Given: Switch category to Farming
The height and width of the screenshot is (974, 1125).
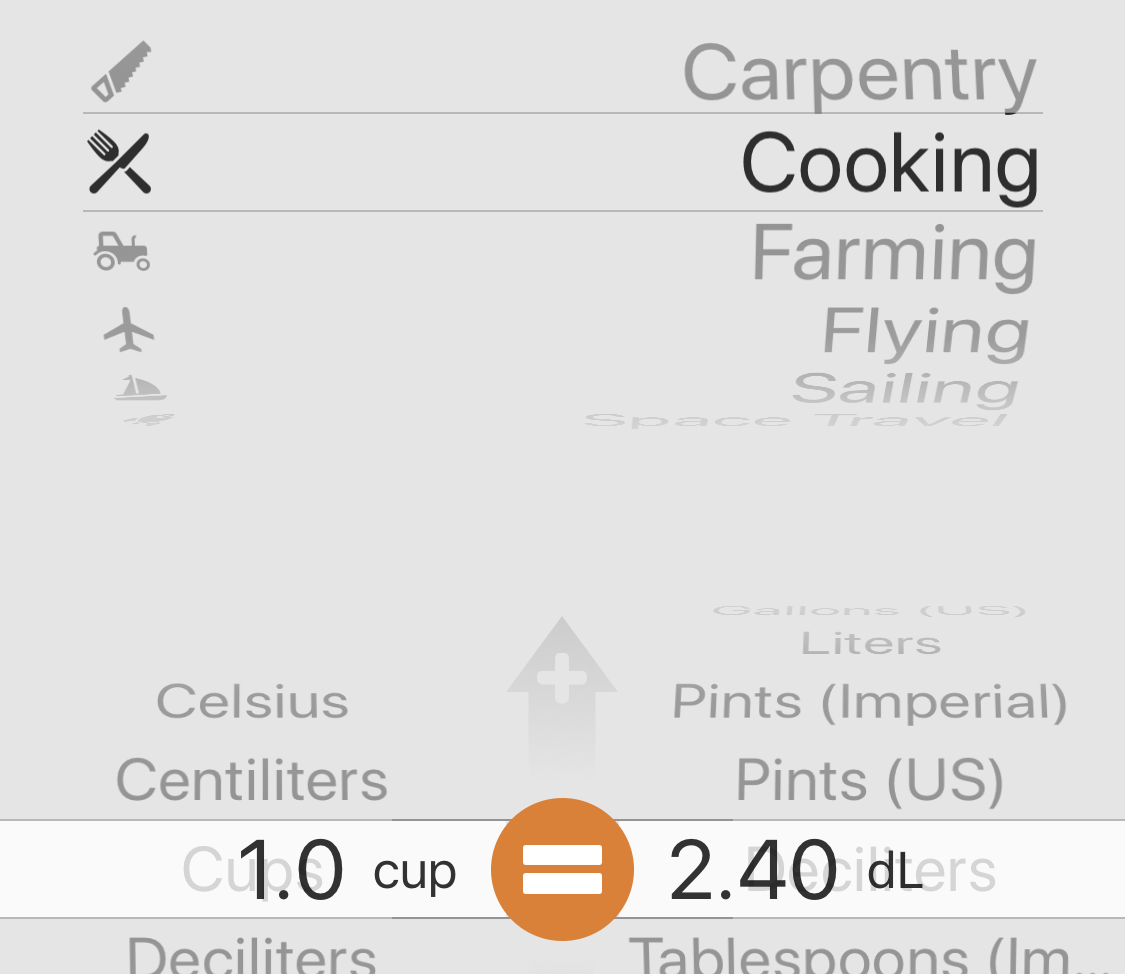Looking at the screenshot, I should tap(894, 254).
